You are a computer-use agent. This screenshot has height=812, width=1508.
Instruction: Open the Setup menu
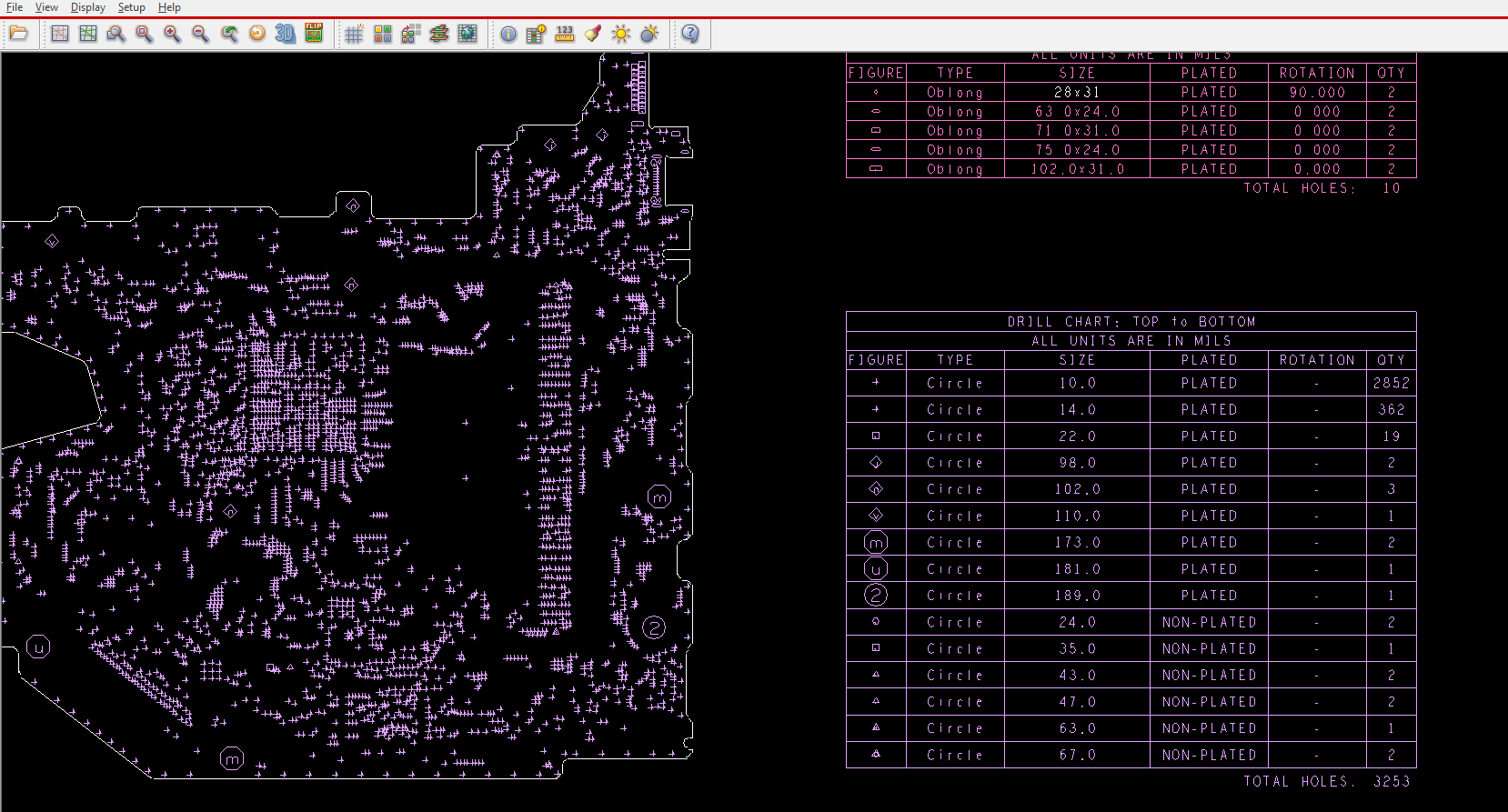[x=131, y=7]
